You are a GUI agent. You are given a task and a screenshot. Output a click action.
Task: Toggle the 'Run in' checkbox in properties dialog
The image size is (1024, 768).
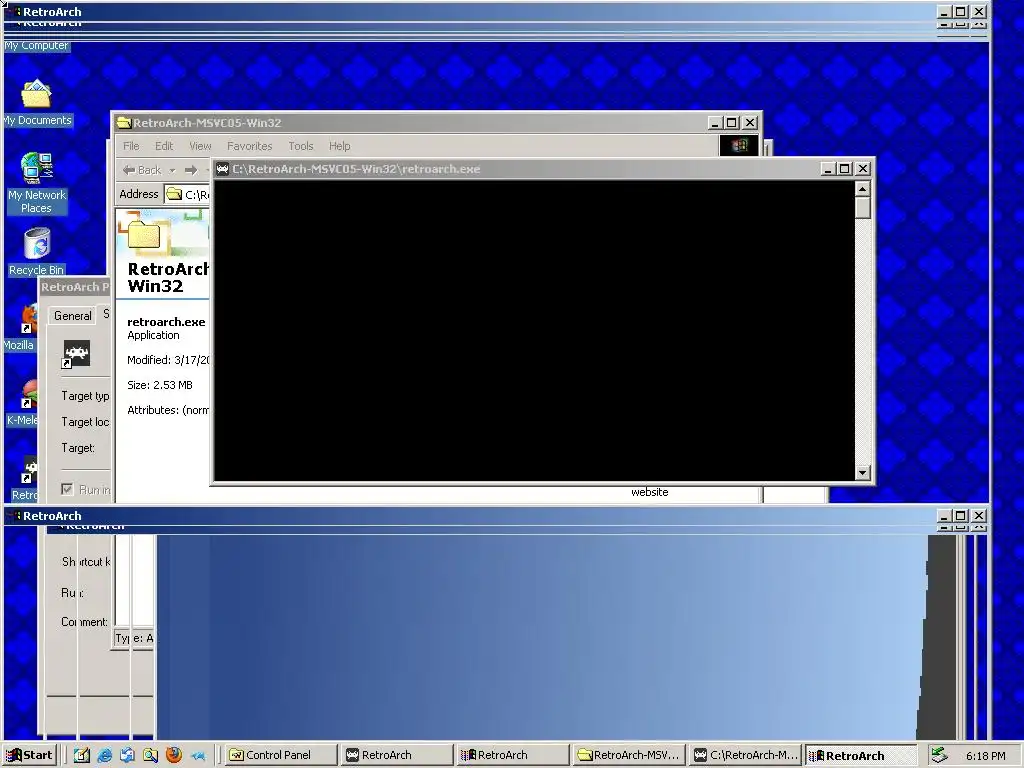click(x=67, y=488)
